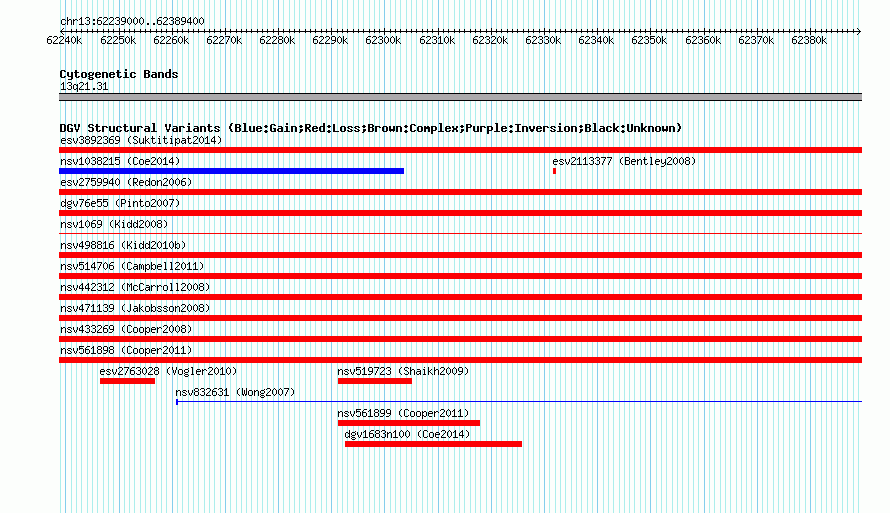Select the small red esv2113377 marker

click(555, 171)
